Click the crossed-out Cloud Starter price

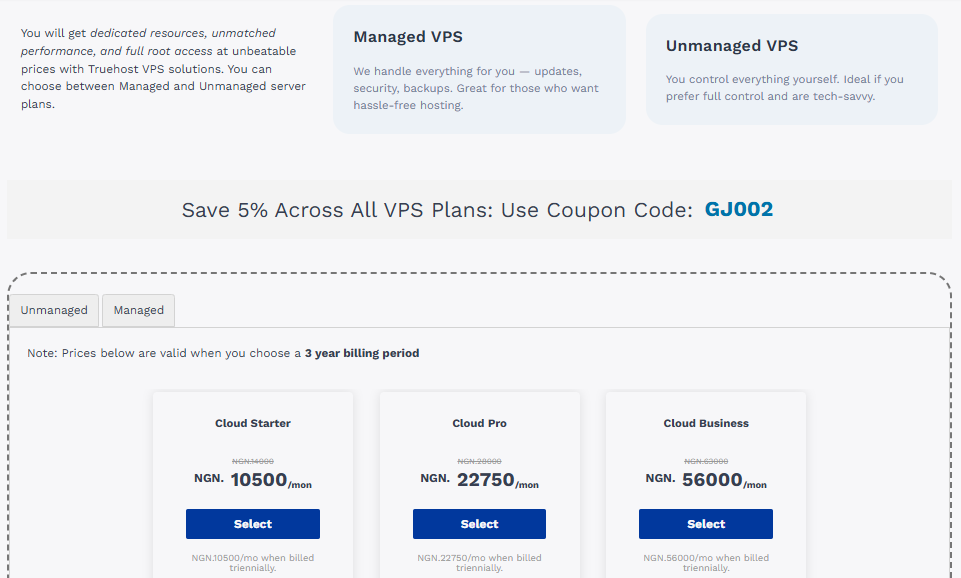click(x=252, y=461)
